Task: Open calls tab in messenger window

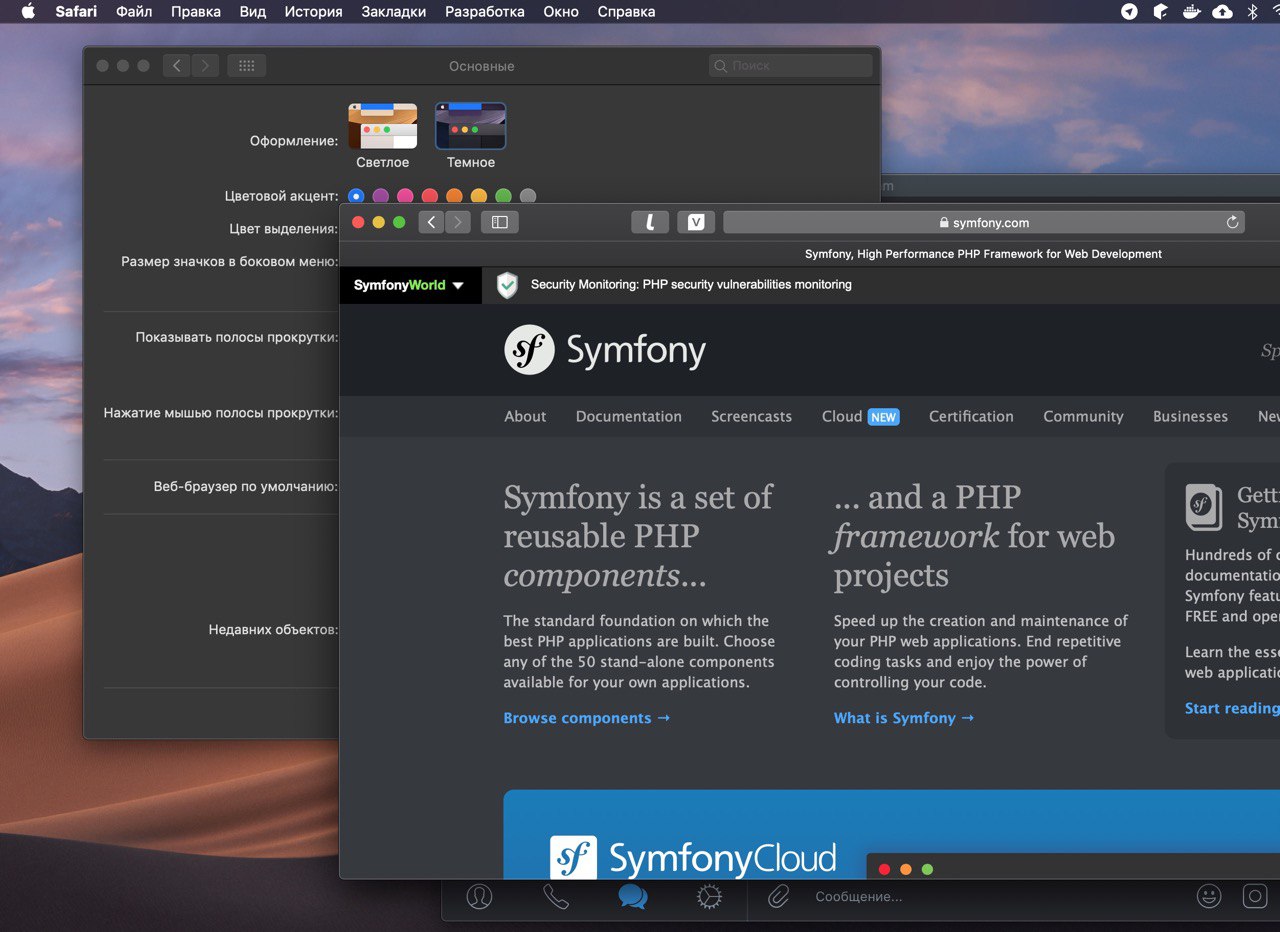Action: (556, 897)
